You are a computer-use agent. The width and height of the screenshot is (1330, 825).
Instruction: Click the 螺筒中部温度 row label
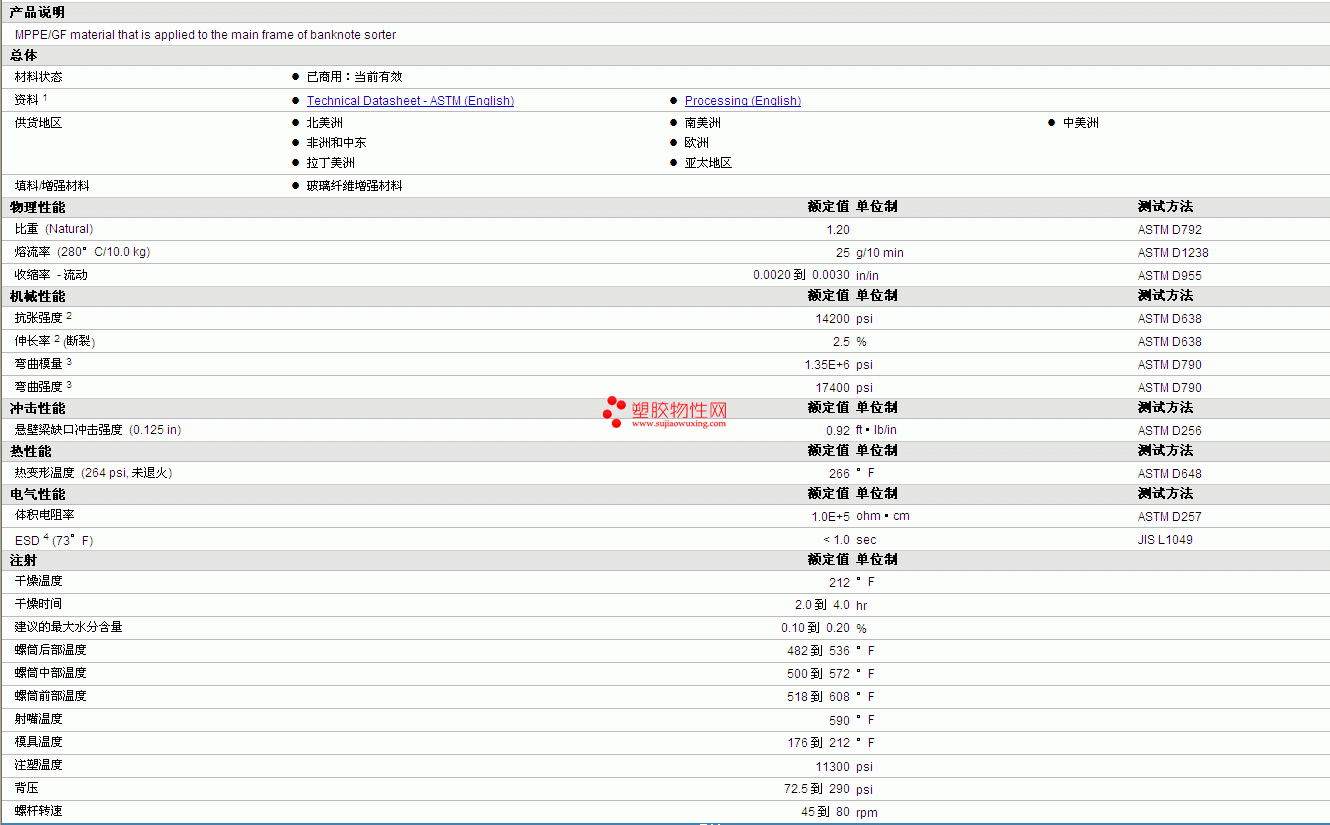pyautogui.click(x=51, y=673)
